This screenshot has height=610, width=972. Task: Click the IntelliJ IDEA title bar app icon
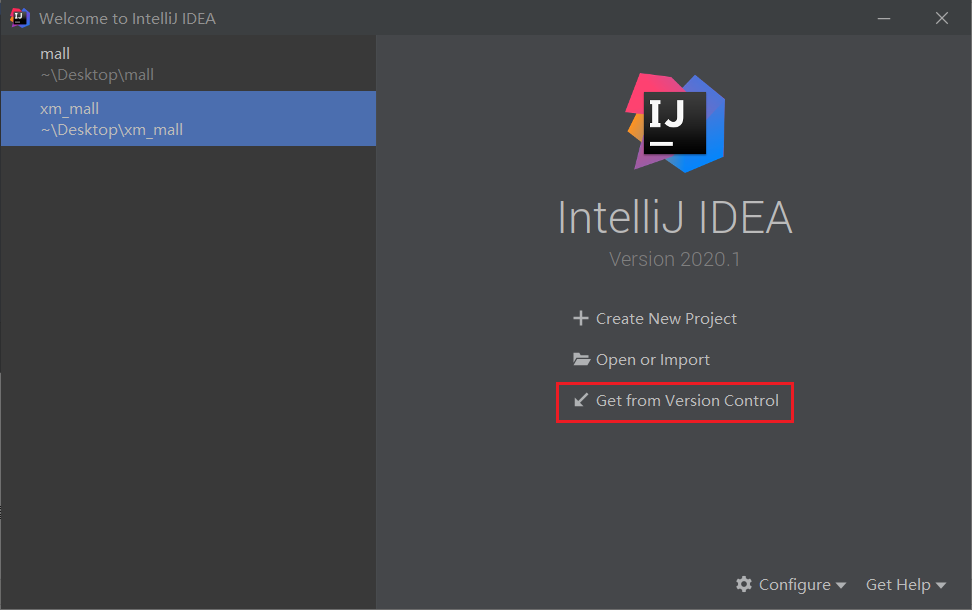tap(19, 18)
